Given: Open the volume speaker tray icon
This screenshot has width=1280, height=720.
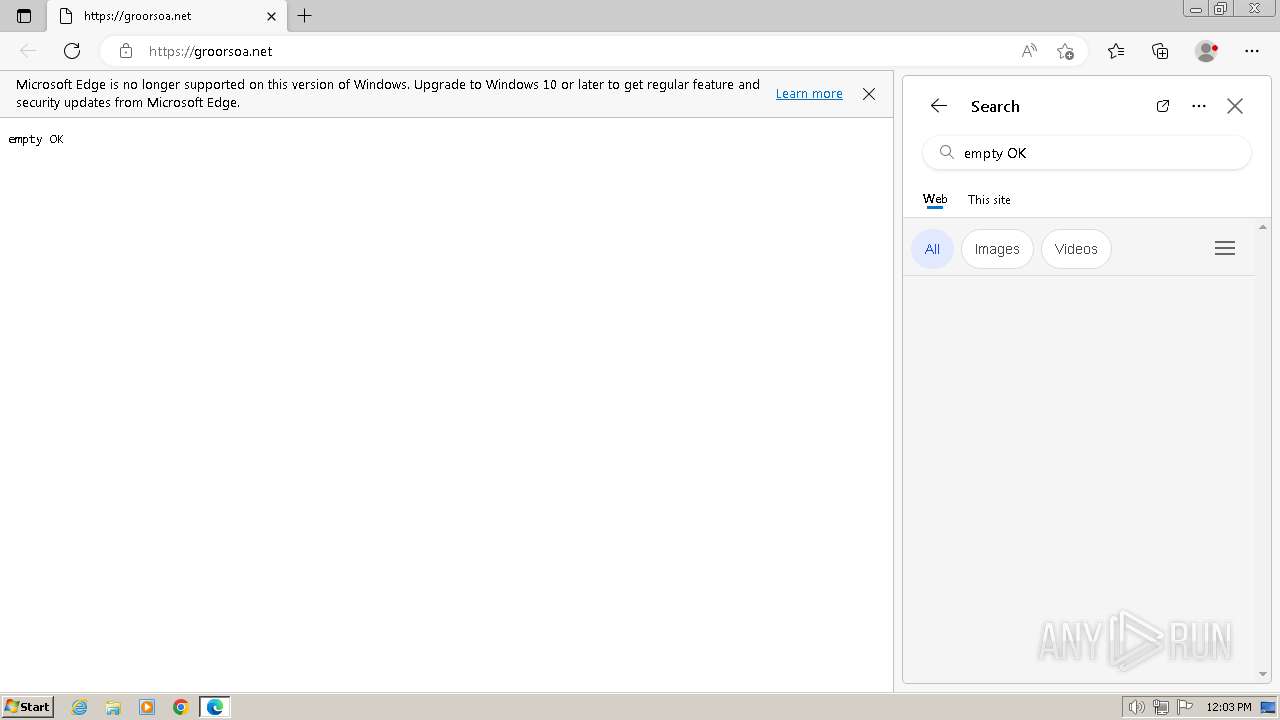Looking at the screenshot, I should [1136, 707].
